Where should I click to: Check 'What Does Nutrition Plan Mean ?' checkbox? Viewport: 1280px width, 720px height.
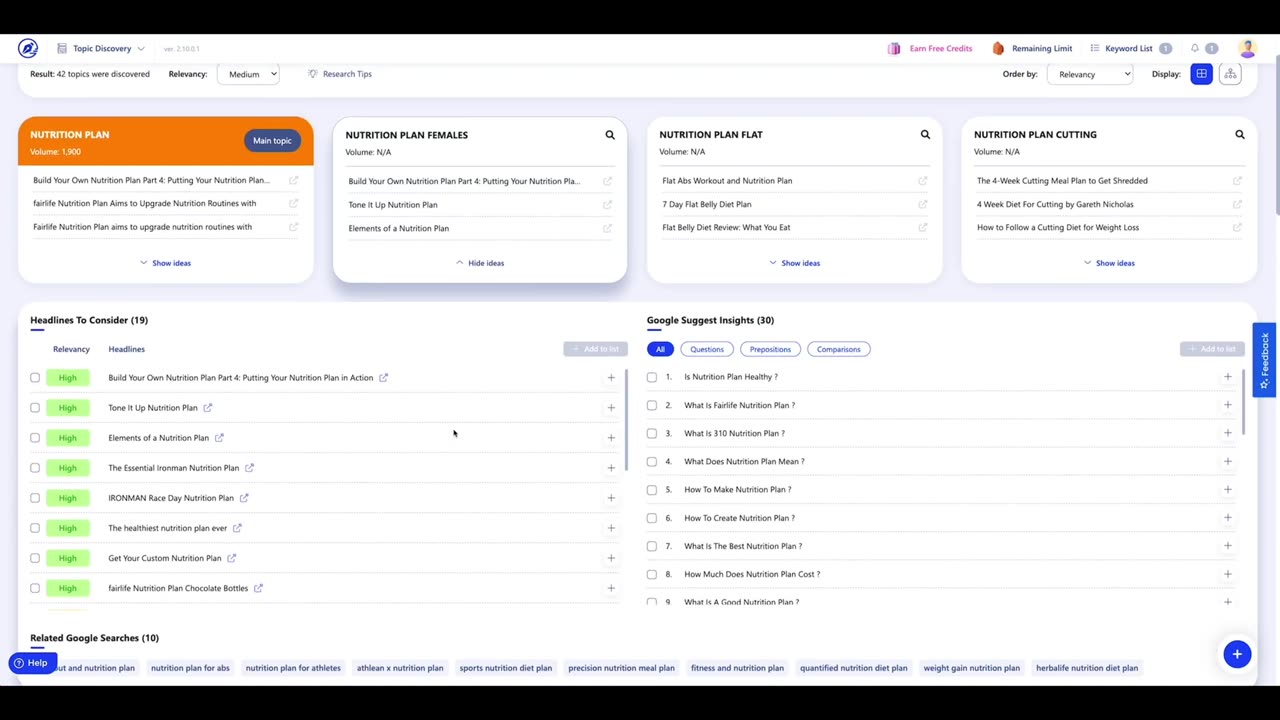(x=652, y=462)
